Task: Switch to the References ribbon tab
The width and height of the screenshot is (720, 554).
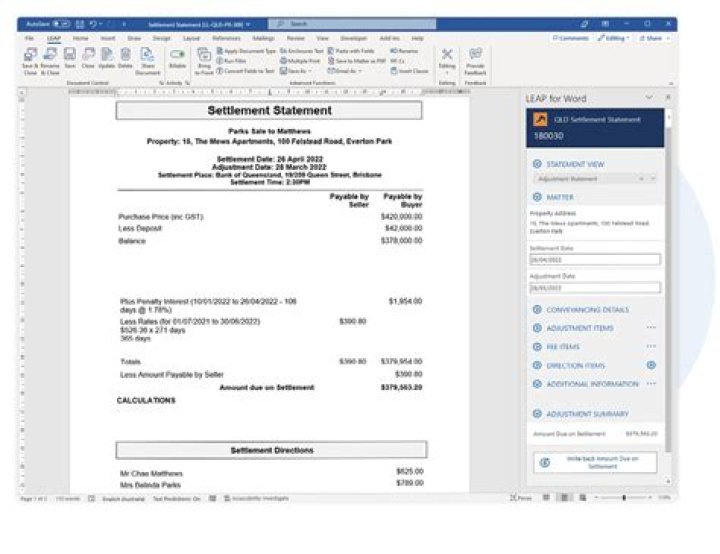Action: click(226, 38)
